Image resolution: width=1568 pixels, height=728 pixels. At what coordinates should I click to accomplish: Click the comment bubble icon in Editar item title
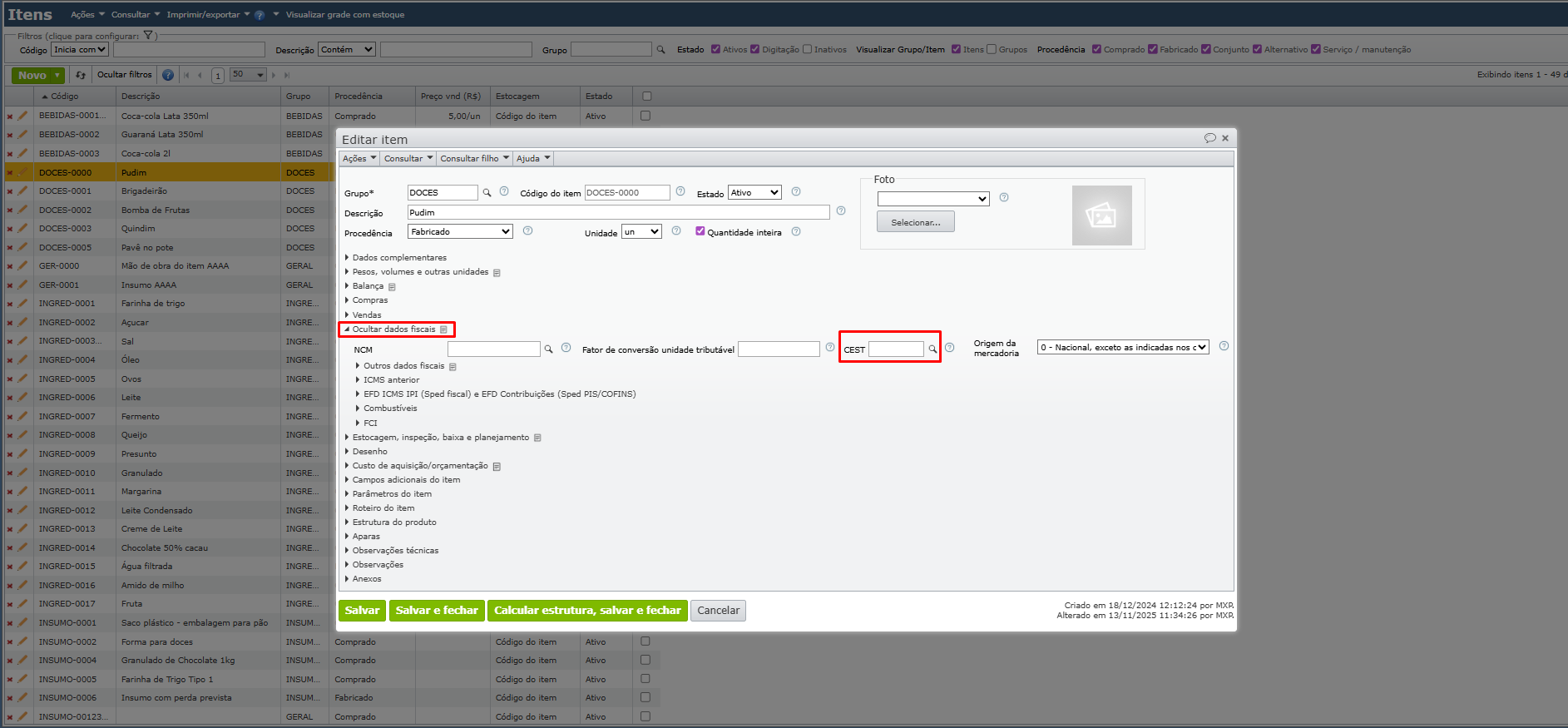click(x=1210, y=138)
